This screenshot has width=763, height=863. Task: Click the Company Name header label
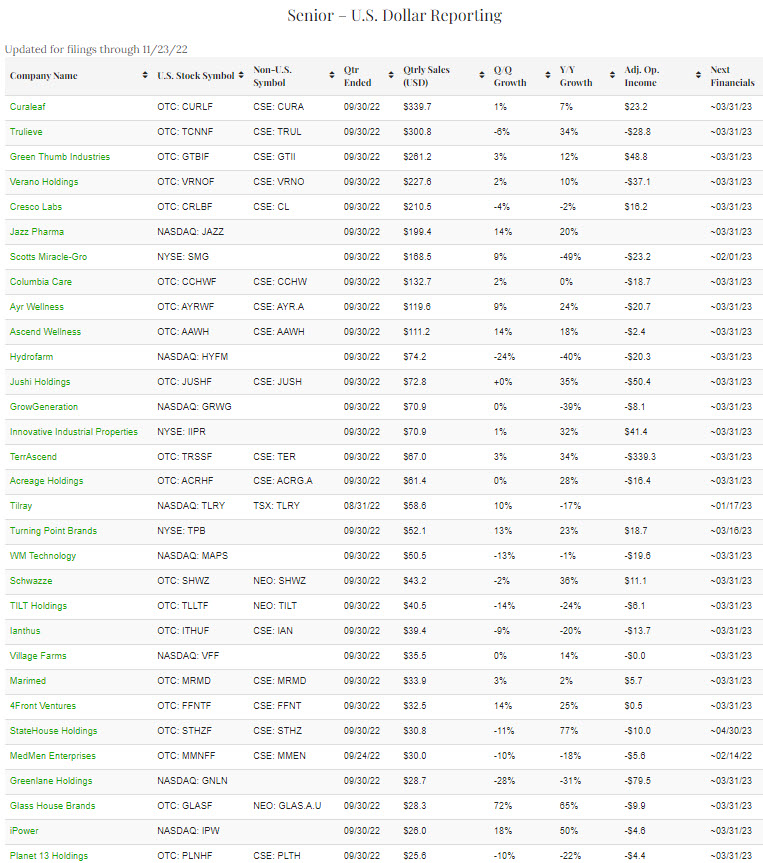[44, 76]
